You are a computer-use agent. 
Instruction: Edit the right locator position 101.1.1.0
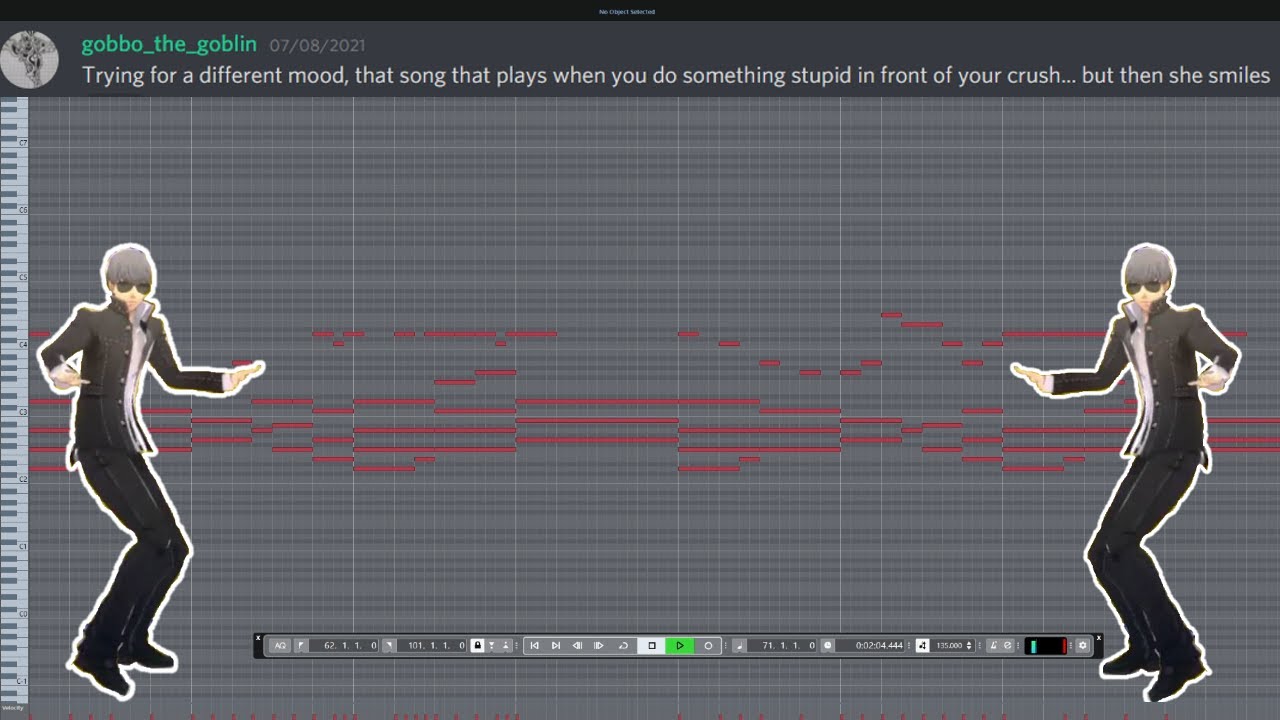coord(432,645)
